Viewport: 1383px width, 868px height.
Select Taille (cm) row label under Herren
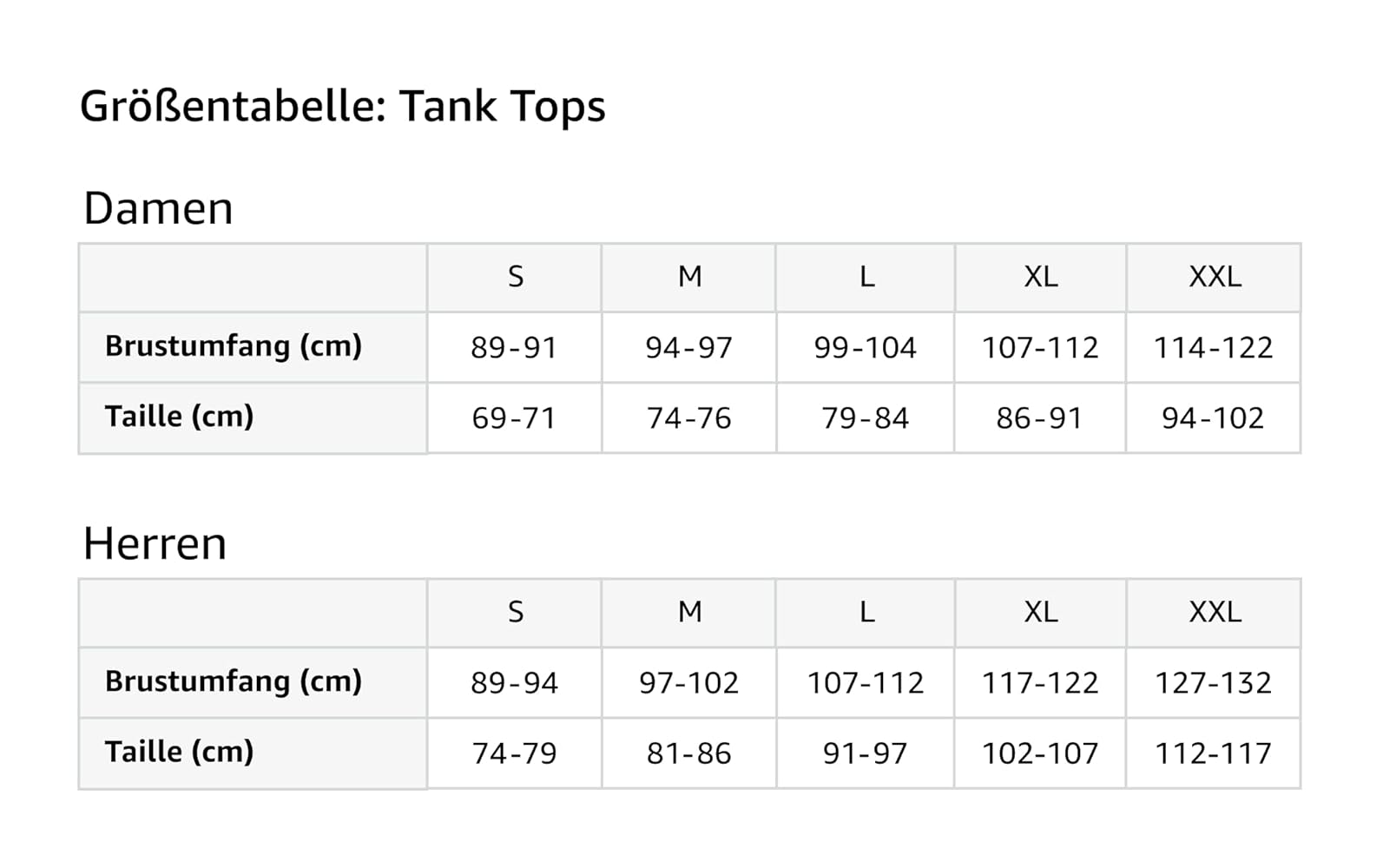[179, 752]
